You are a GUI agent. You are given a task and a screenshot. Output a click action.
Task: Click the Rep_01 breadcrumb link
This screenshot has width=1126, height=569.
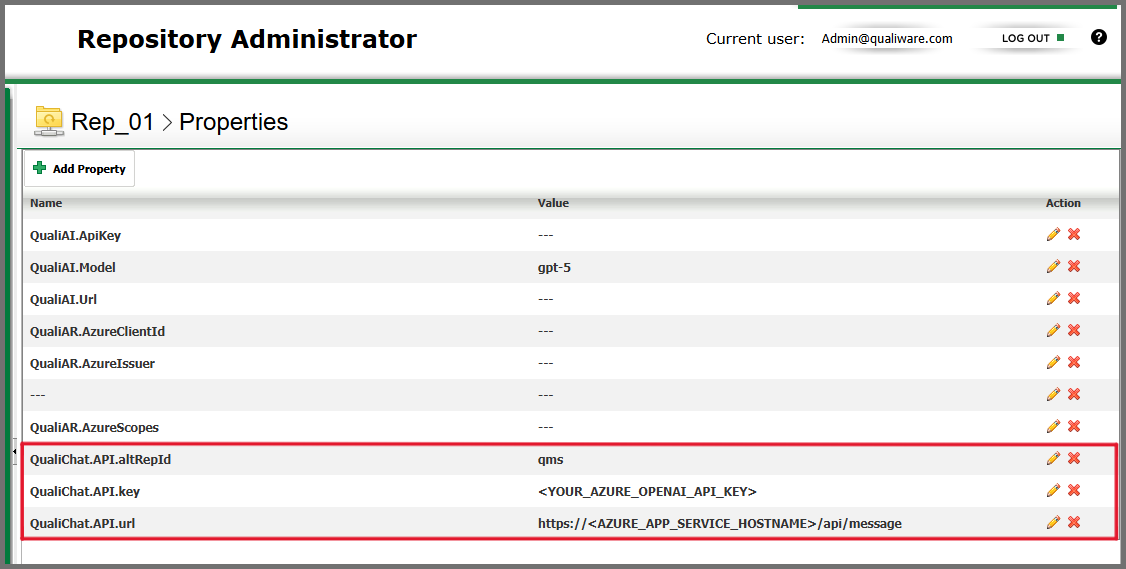(x=112, y=122)
